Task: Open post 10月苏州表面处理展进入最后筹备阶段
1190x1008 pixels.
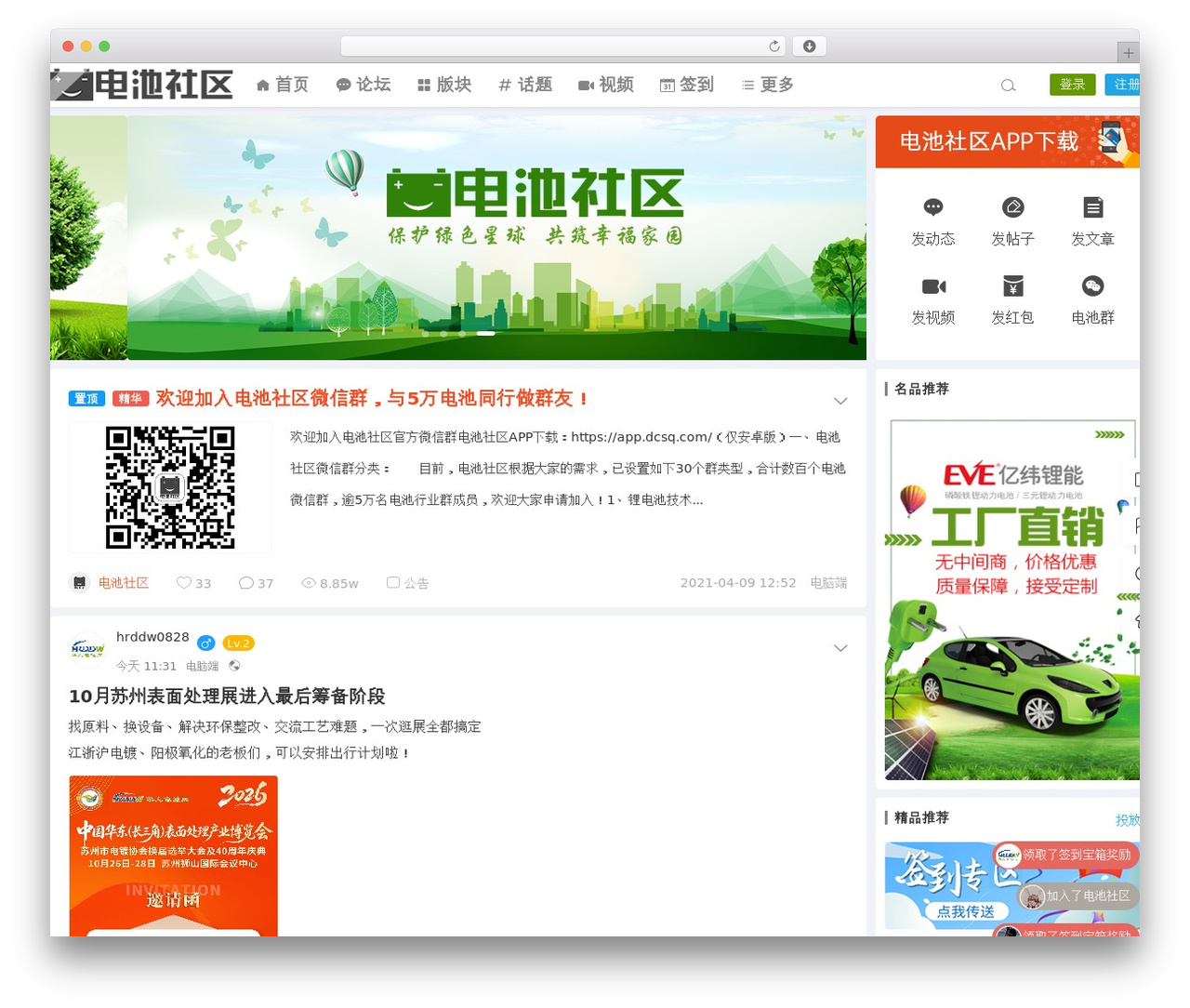Action: (227, 696)
